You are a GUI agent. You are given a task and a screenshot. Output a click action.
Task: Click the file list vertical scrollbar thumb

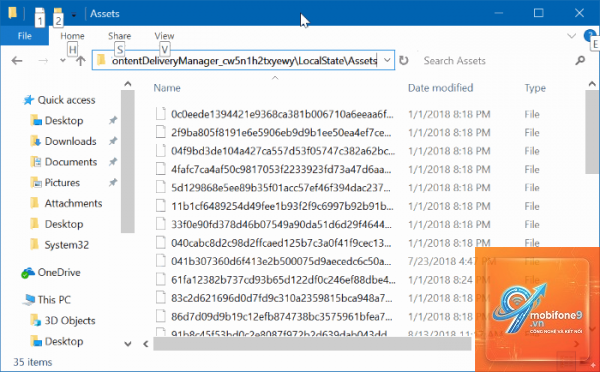tap(592, 132)
